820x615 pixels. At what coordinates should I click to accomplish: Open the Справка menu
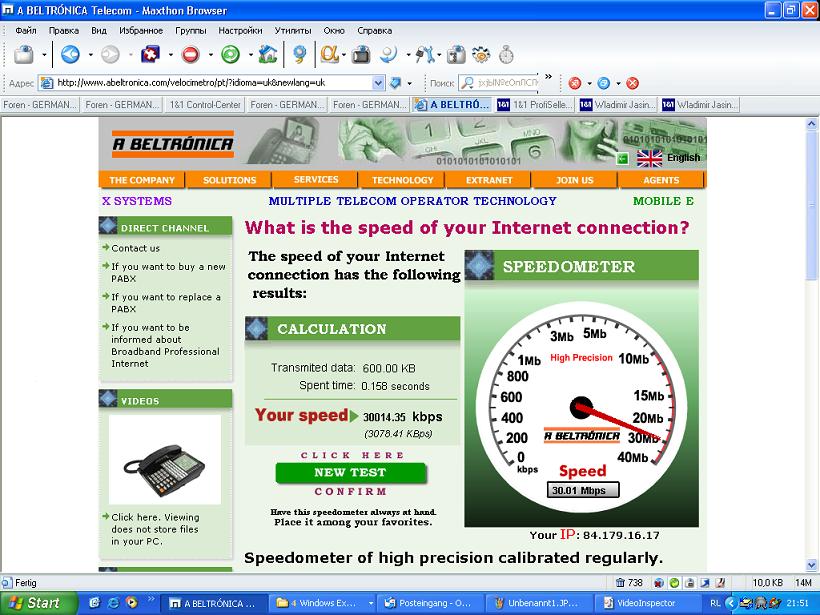374,30
